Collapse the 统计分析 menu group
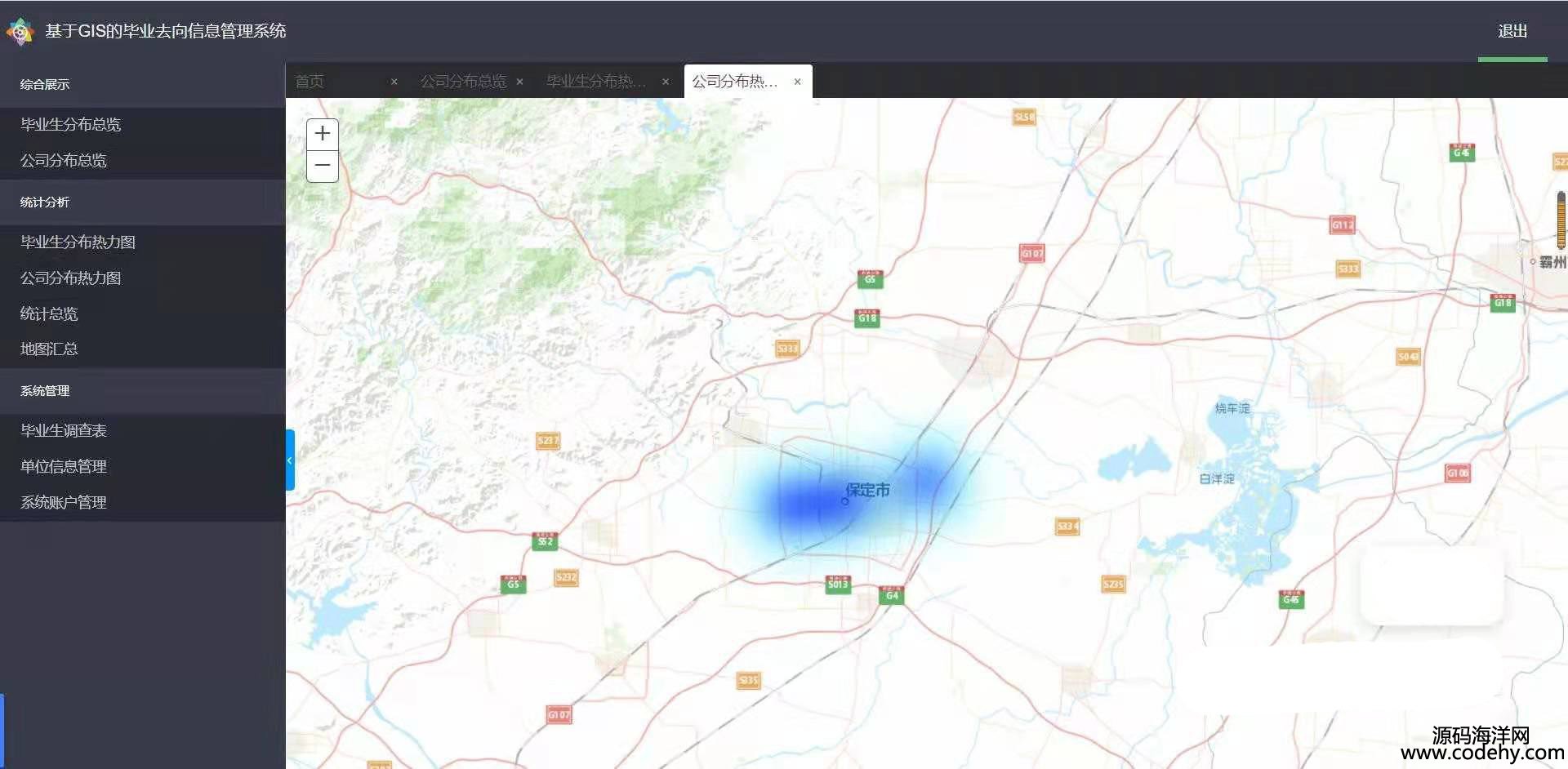1568x769 pixels. (x=143, y=202)
